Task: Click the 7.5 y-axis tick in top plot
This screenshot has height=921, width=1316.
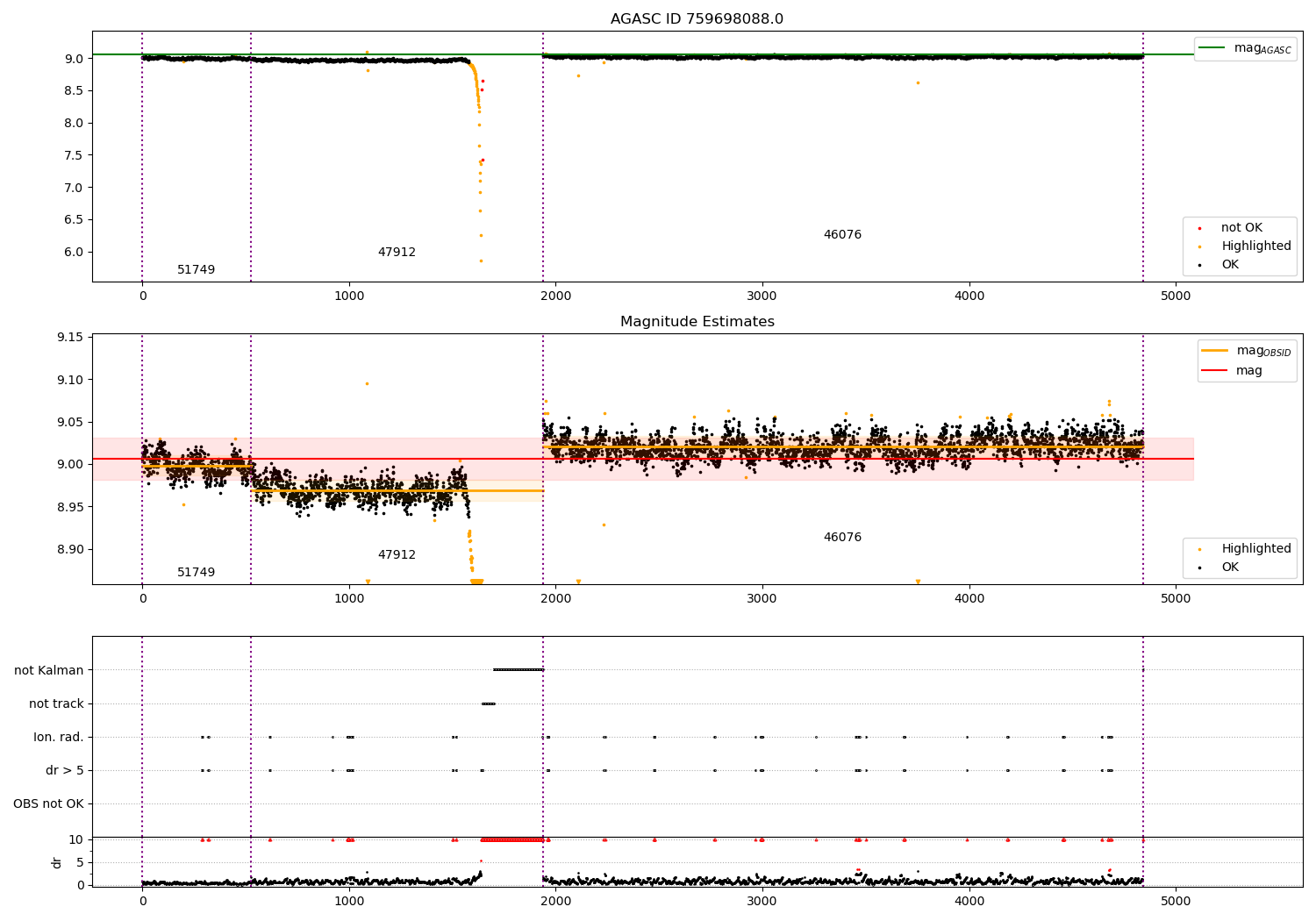Action: (x=74, y=156)
